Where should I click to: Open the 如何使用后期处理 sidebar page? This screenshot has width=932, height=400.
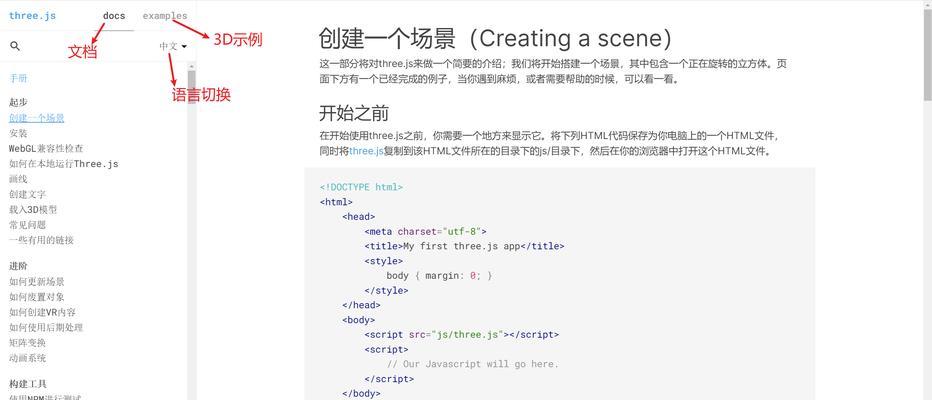pos(46,327)
